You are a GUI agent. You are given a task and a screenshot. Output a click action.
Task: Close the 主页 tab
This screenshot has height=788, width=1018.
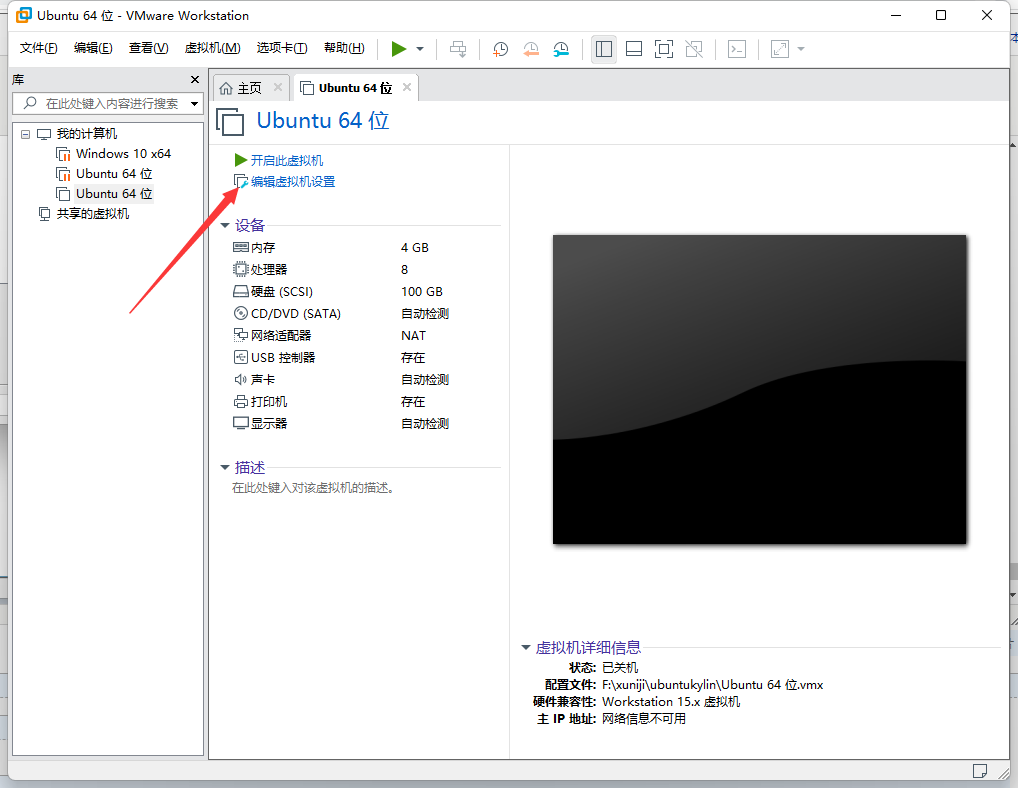click(x=278, y=87)
